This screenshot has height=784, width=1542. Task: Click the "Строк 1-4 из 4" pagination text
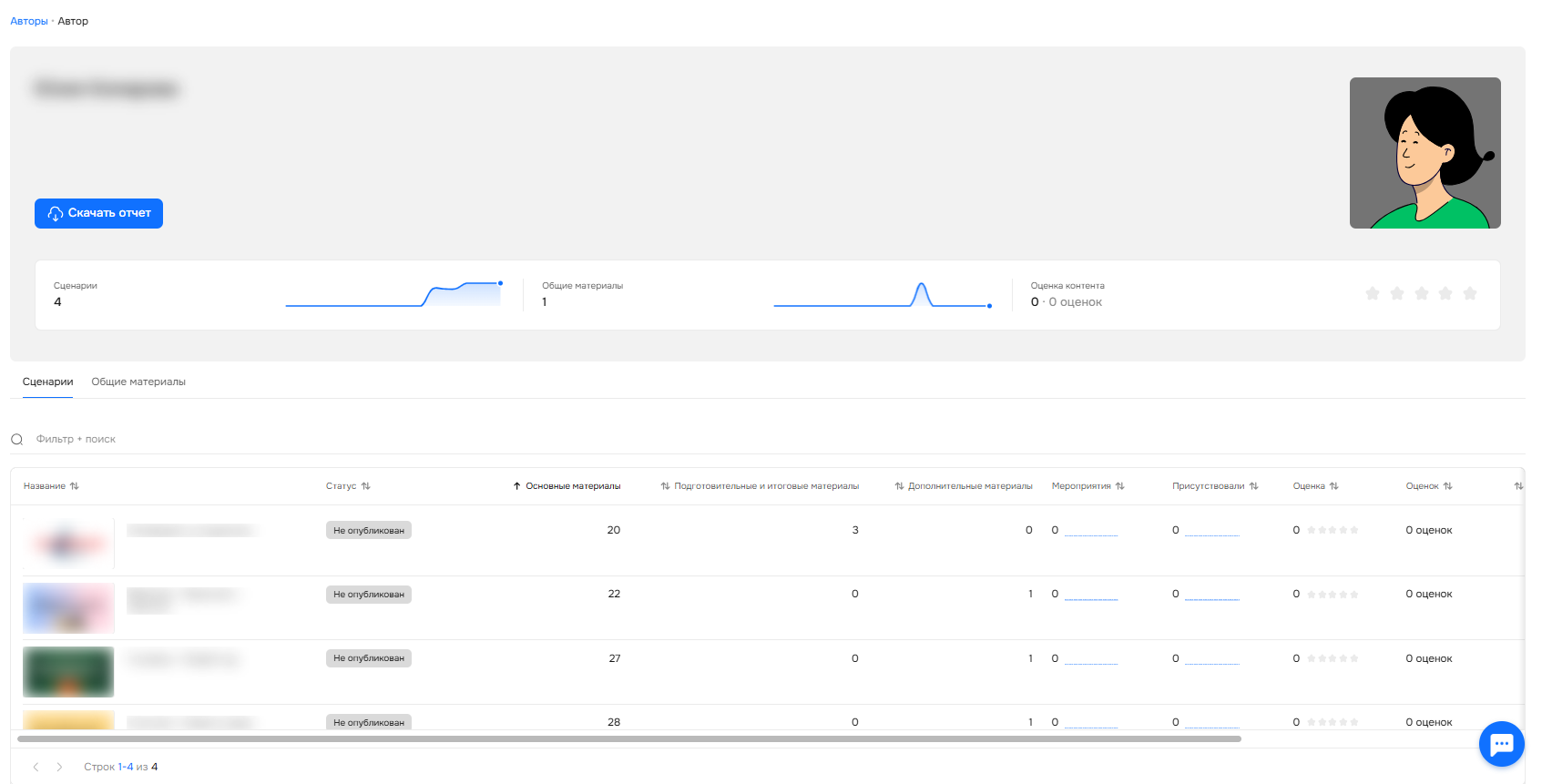point(121,767)
